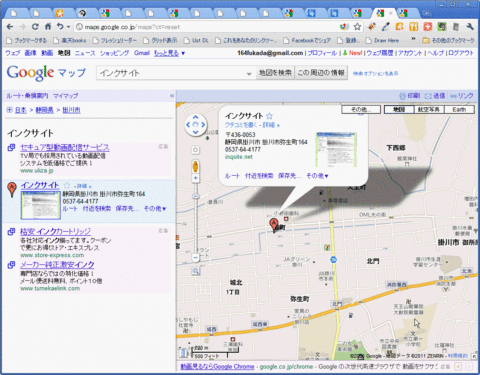Viewport: 480px width, 375px height.
Task: Open the ウェブ履歴 link
Action: tap(380, 53)
